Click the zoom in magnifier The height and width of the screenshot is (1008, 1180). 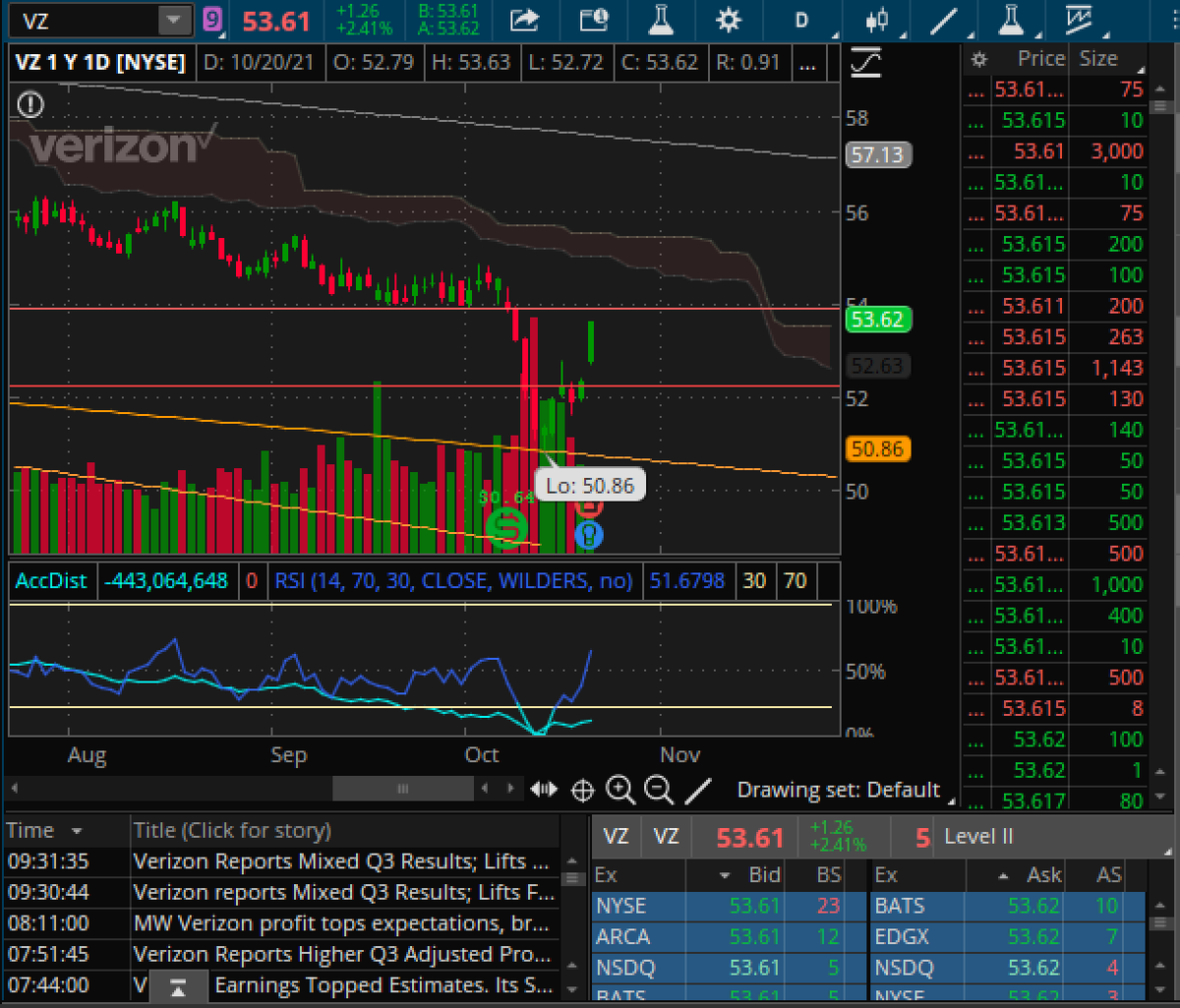click(620, 789)
